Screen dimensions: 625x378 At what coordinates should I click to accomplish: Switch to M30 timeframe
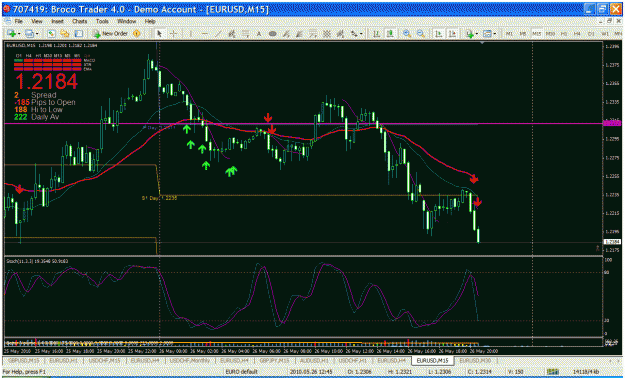tap(550, 34)
